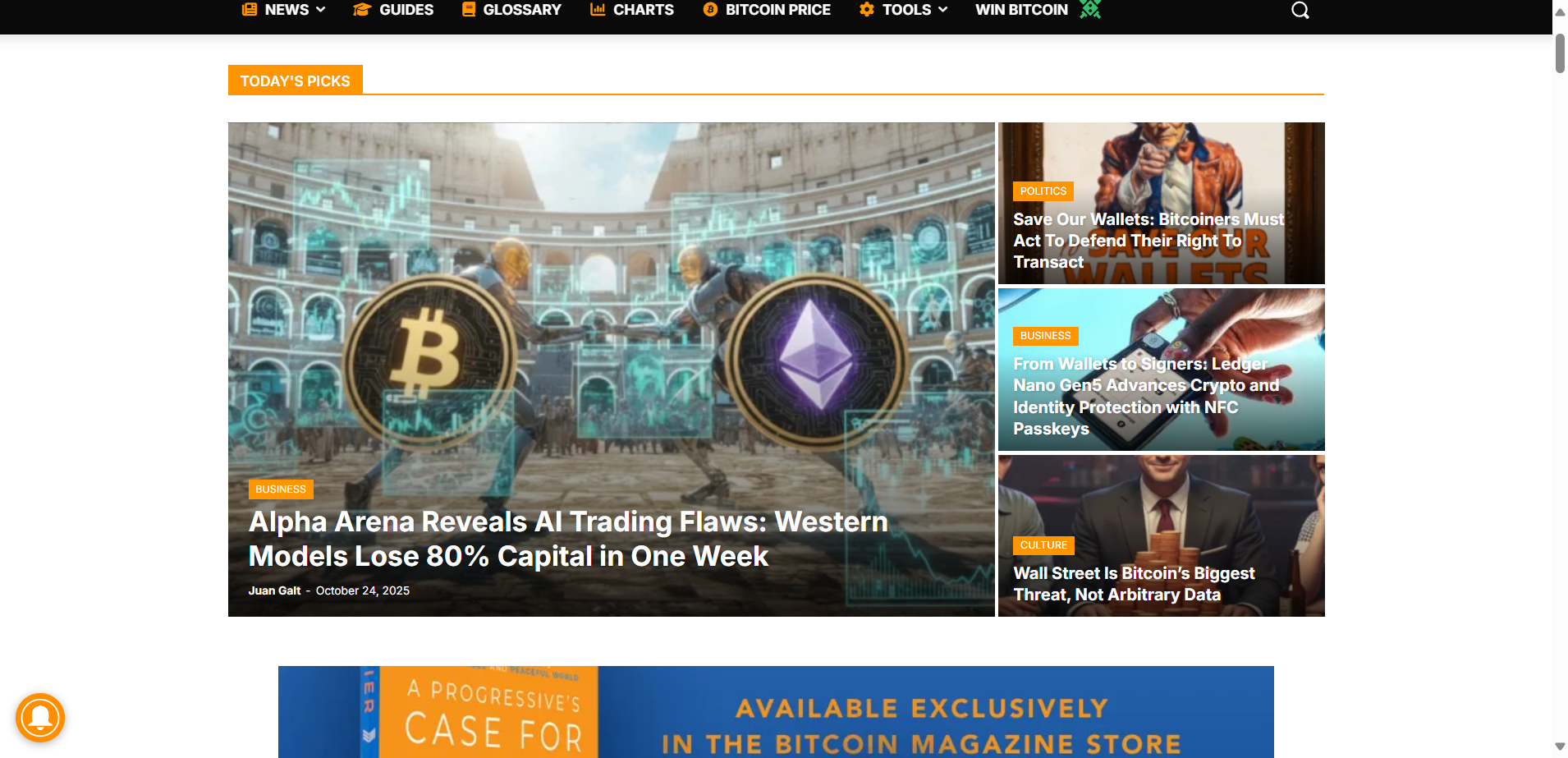
Task: Select the Politics category tag
Action: (x=1043, y=191)
